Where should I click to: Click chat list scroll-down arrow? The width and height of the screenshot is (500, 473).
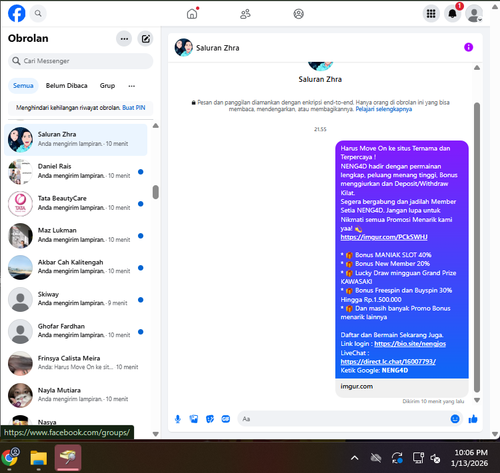click(155, 434)
